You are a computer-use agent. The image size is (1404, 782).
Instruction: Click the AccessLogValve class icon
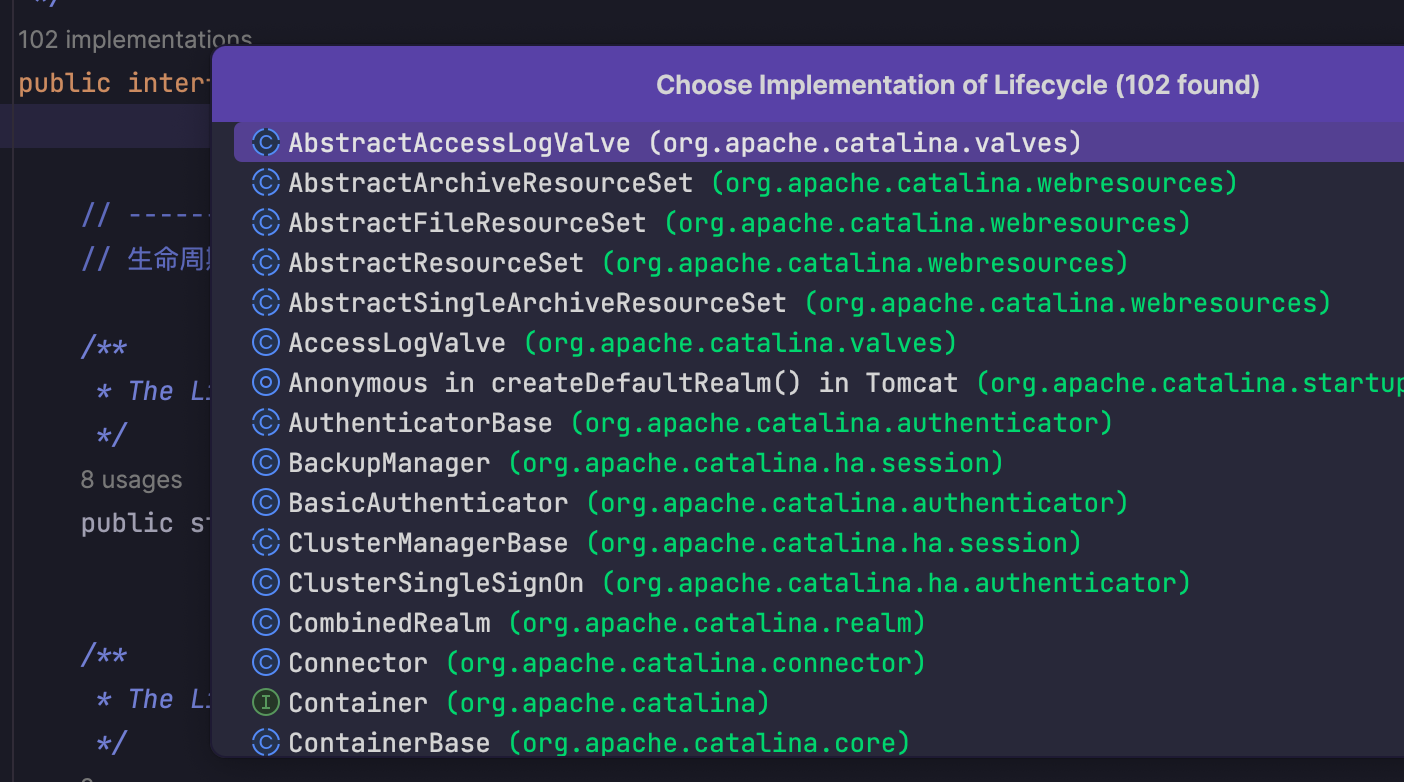pyautogui.click(x=265, y=343)
